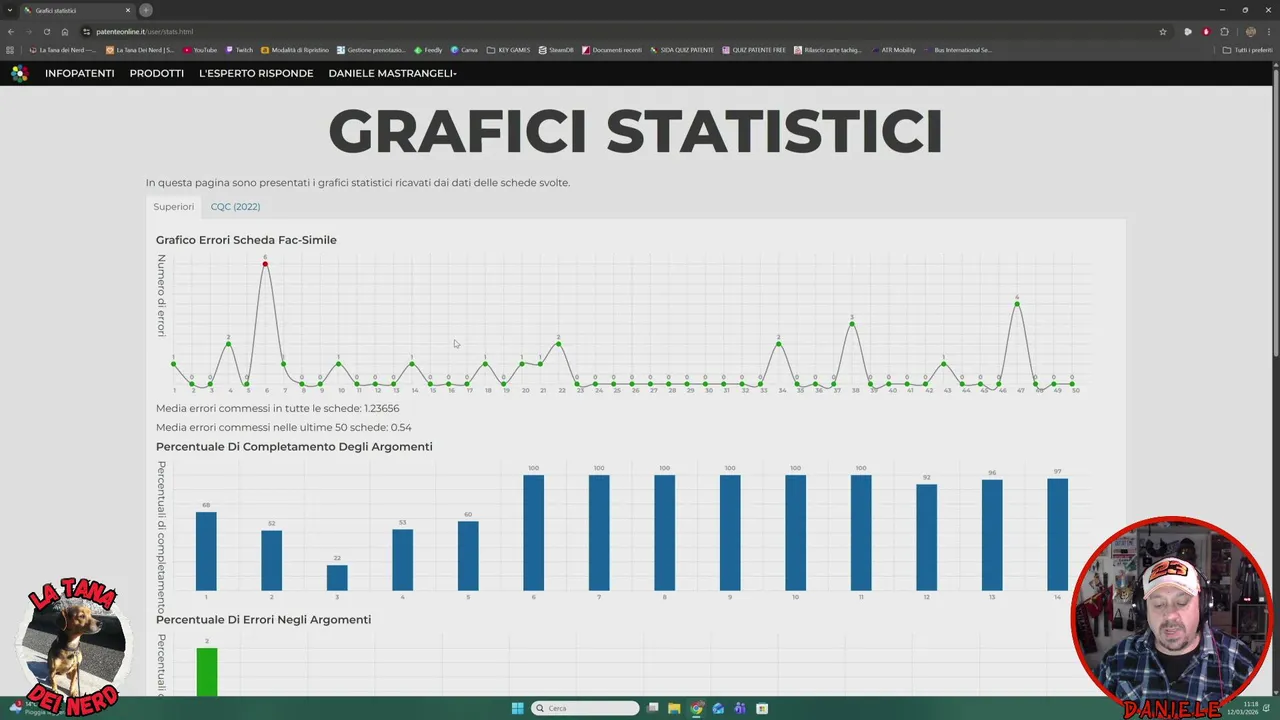This screenshot has width=1280, height=720.
Task: Open the DANIELE MASTRANGELI user menu
Action: click(x=392, y=73)
